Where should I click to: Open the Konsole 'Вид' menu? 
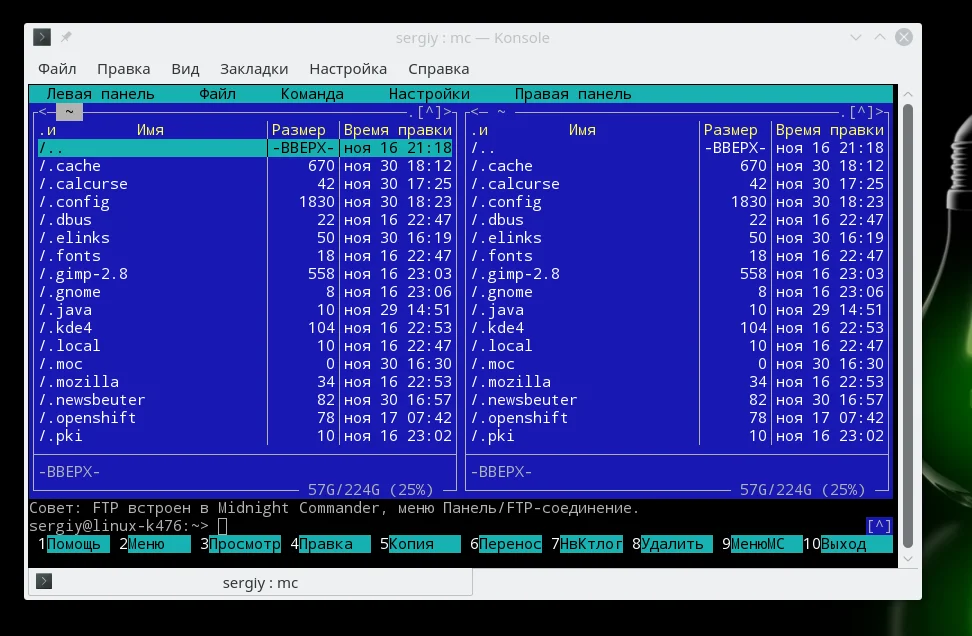[185, 69]
